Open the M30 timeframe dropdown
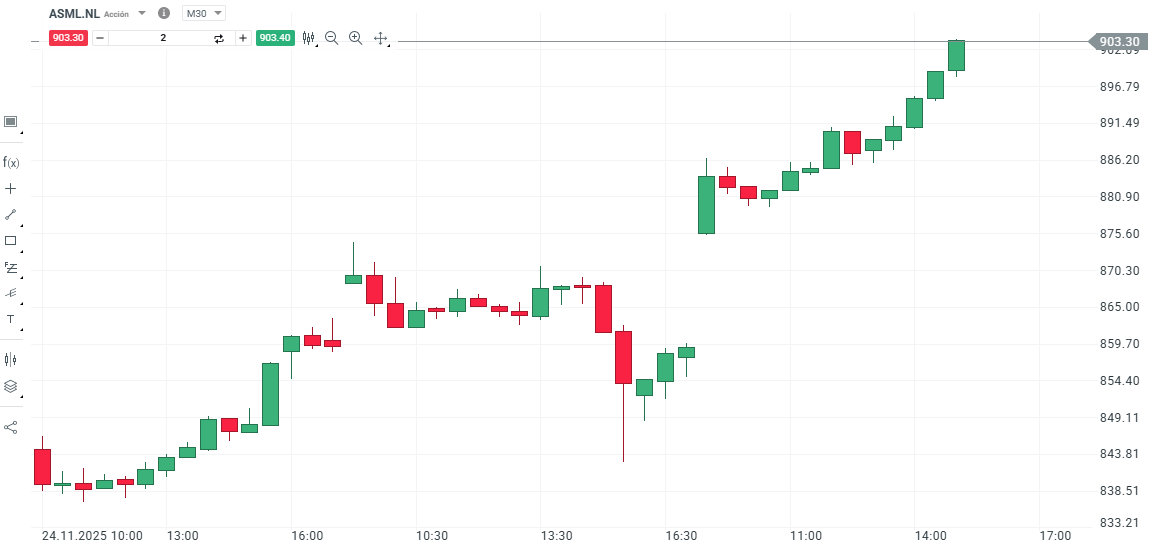The height and width of the screenshot is (548, 1158). click(x=204, y=13)
